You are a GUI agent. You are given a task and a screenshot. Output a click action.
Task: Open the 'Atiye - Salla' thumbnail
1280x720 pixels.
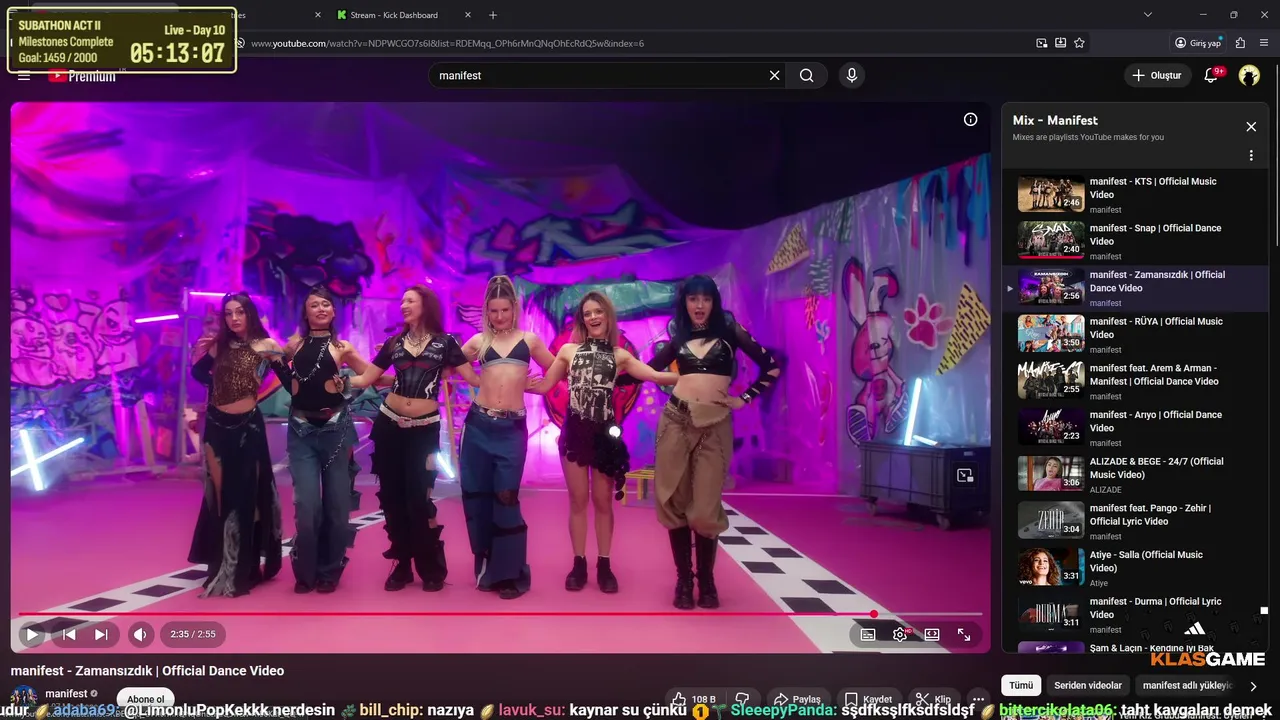[1051, 567]
